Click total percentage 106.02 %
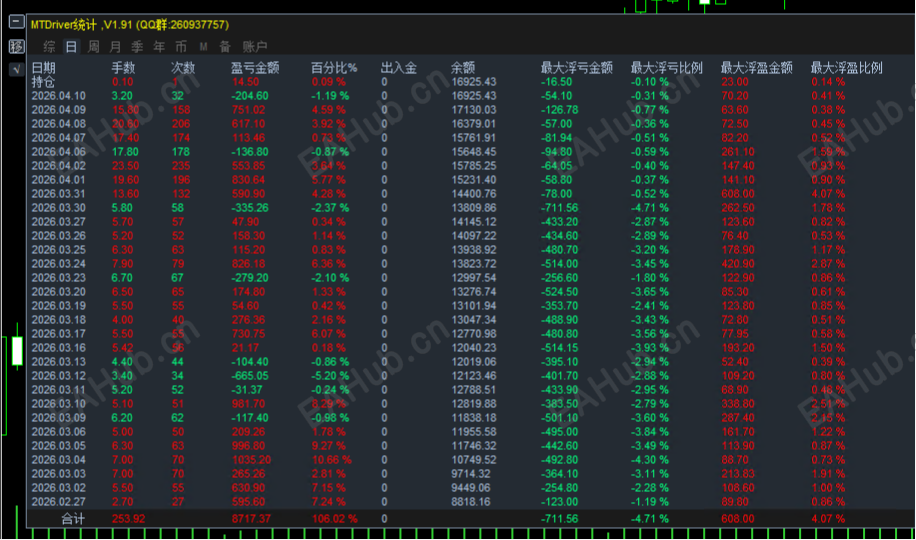 [x=334, y=519]
